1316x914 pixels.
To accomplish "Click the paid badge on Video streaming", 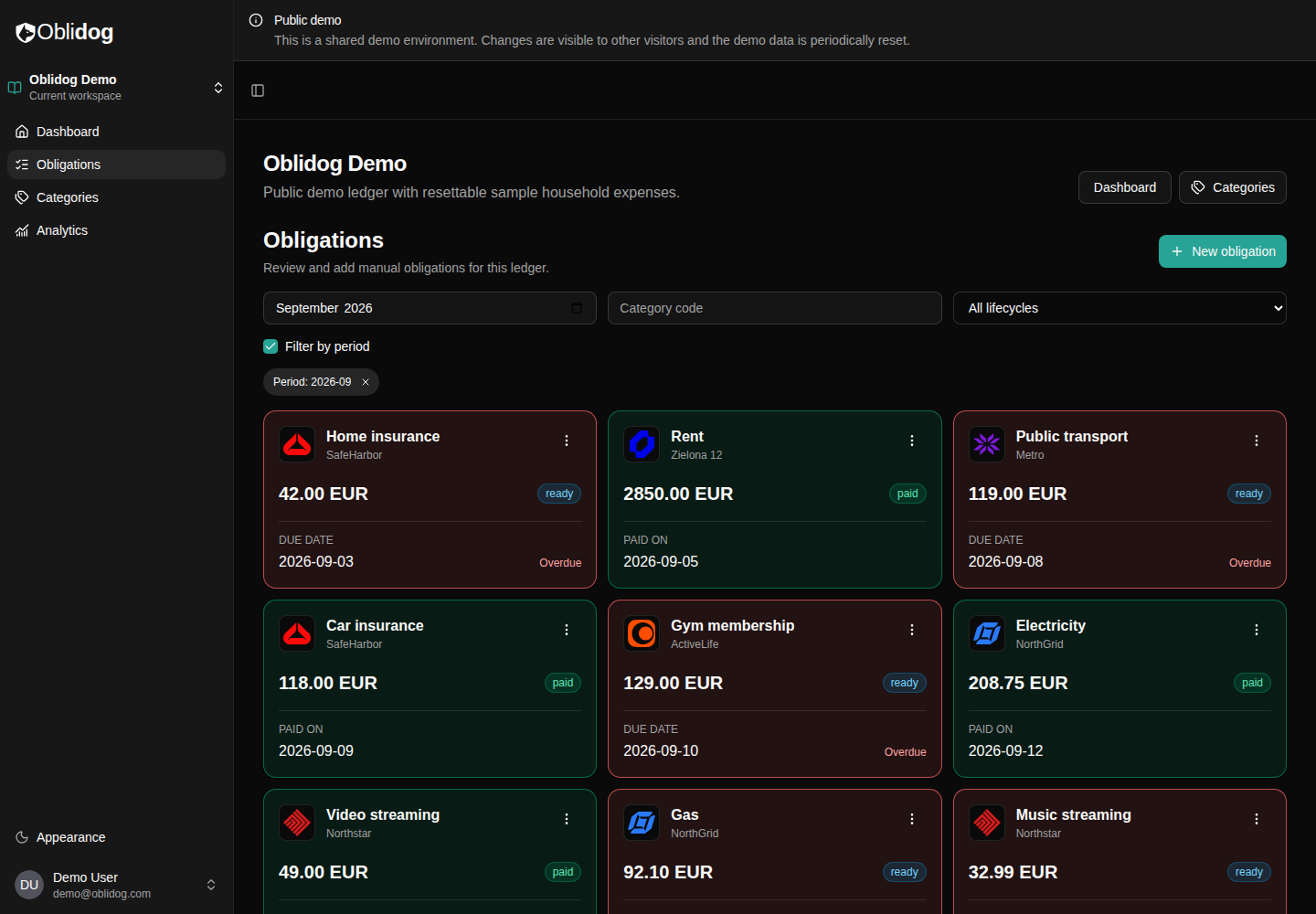I will pos(563,872).
